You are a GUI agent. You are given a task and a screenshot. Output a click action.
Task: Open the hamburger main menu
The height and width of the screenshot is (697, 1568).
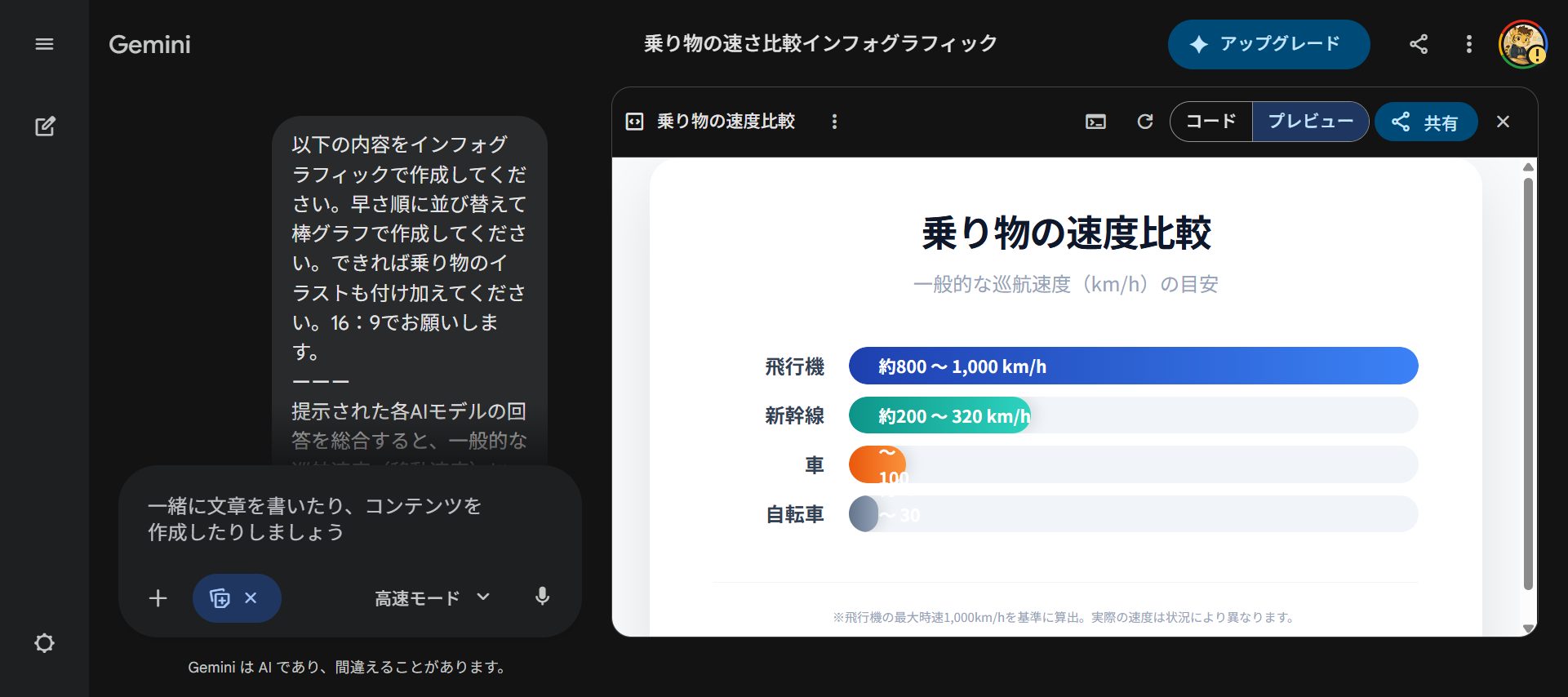[44, 44]
